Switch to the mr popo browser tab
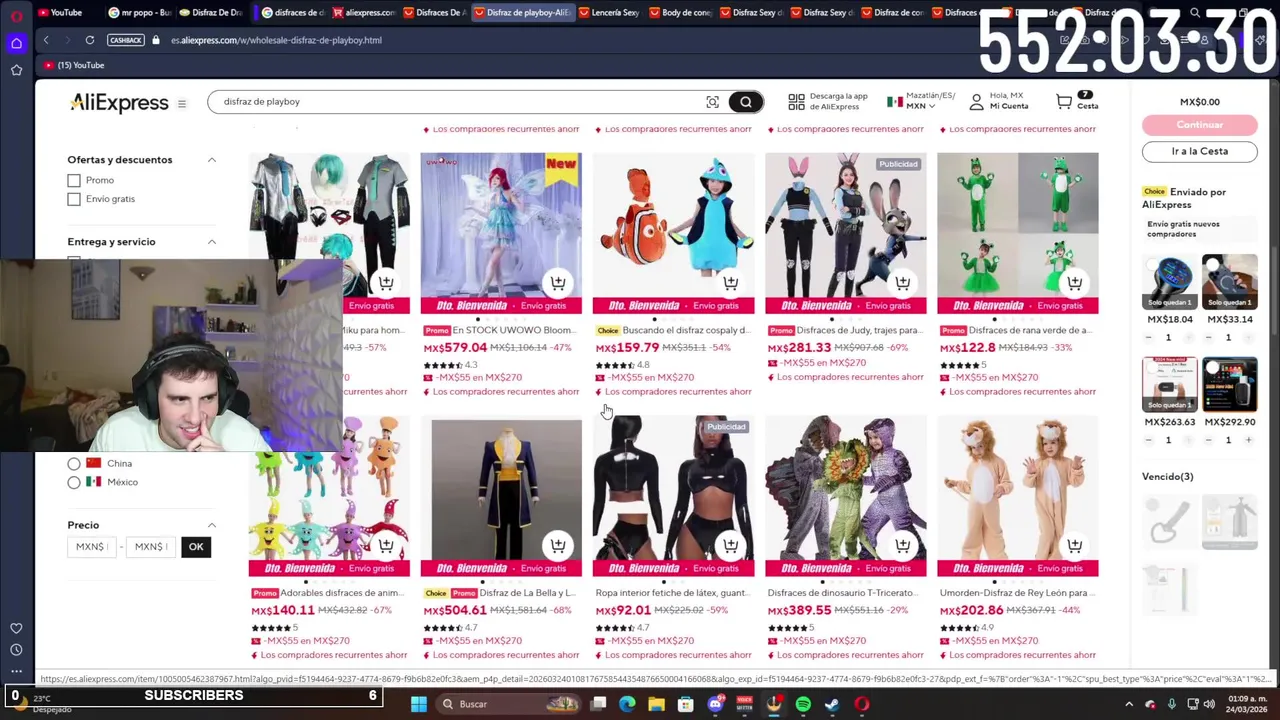 tap(140, 13)
